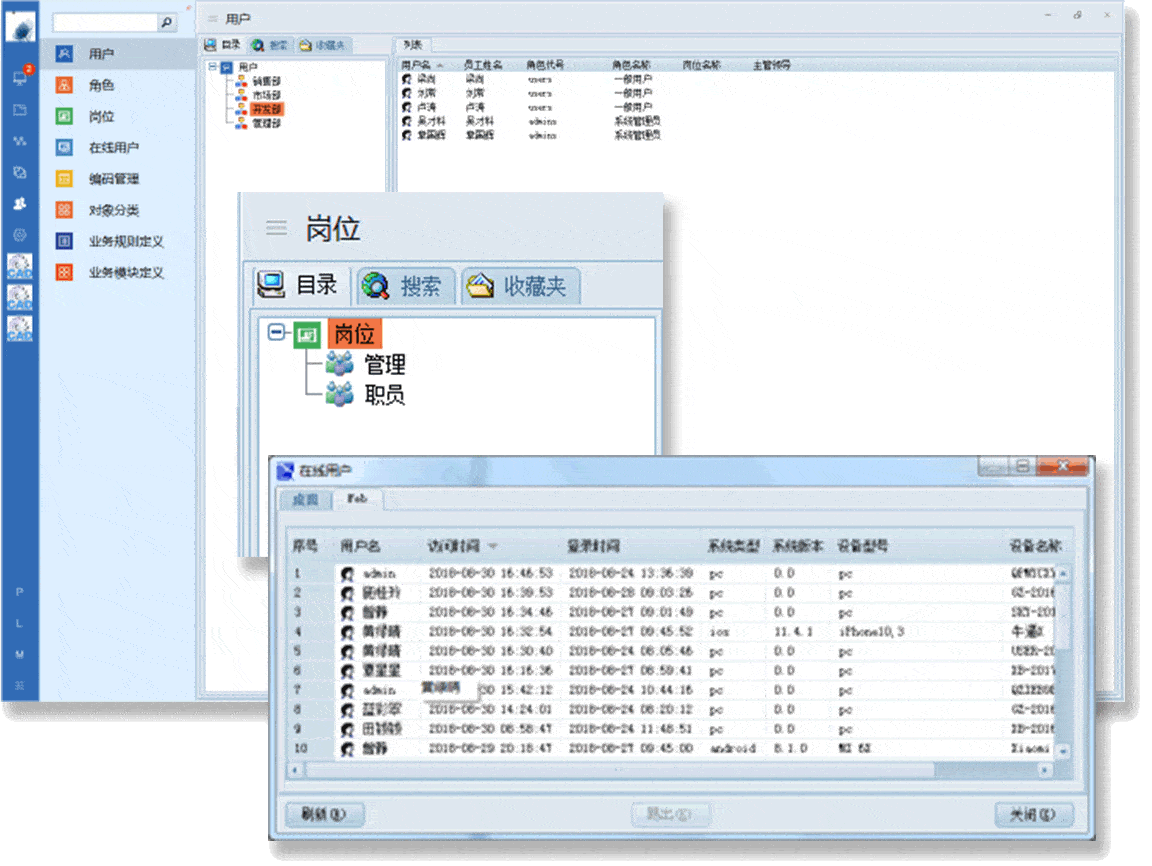Open the large 目录 tab in 岗位 panel
Viewport: 1152px width, 866px height.
pyautogui.click(x=300, y=284)
